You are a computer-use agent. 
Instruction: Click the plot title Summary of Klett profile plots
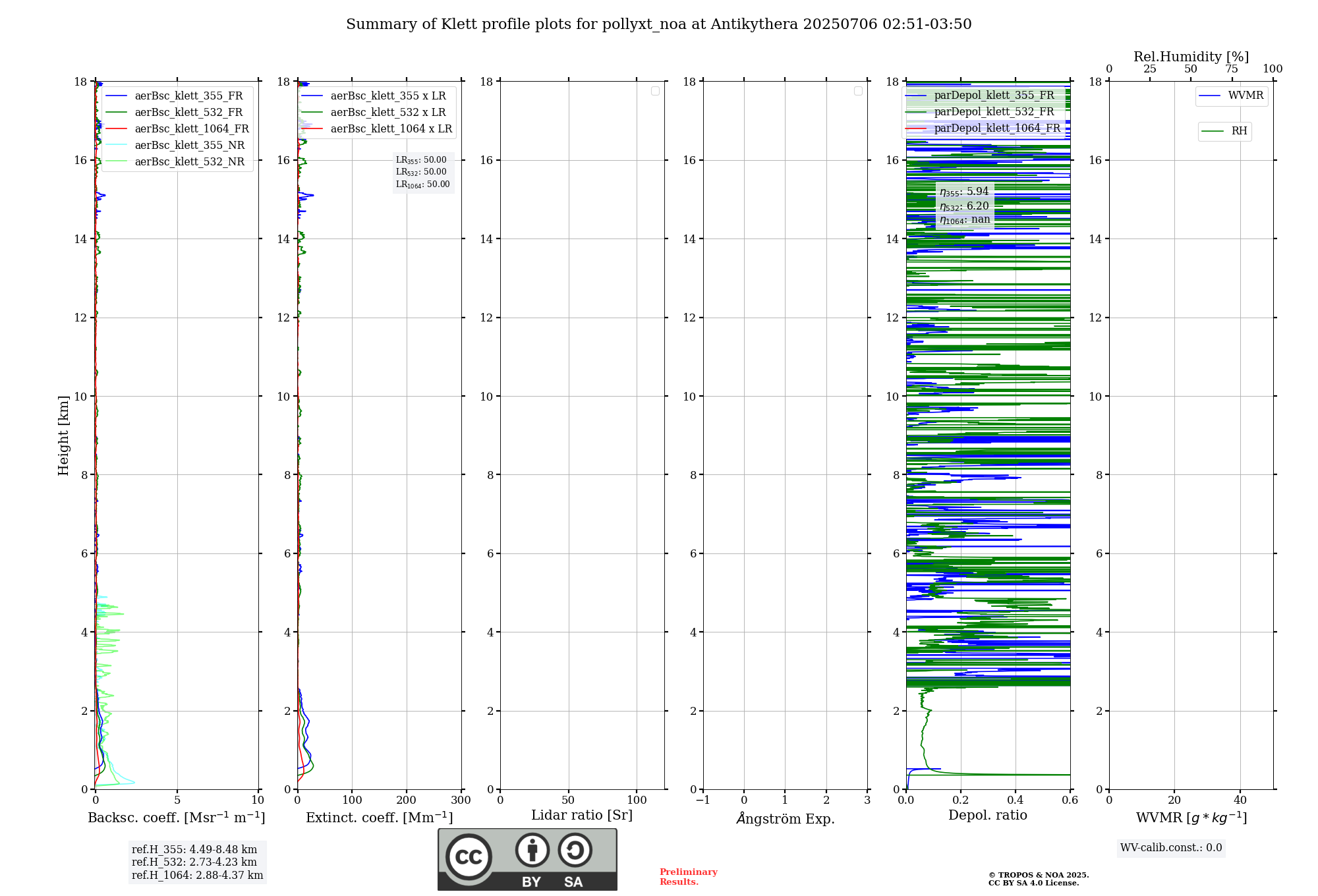tap(659, 24)
